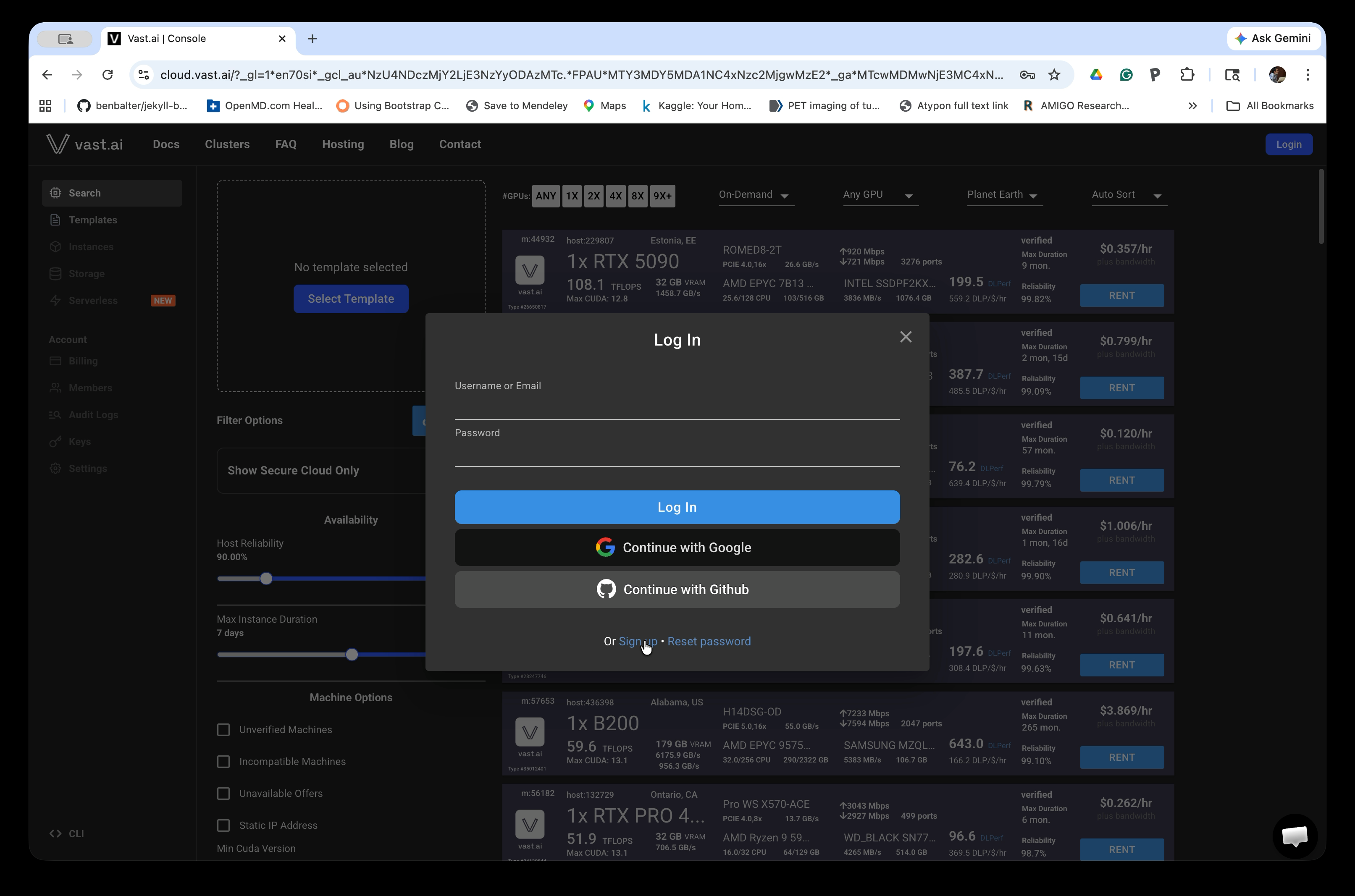This screenshot has width=1355, height=896.
Task: Continue with Google sign-in
Action: [x=677, y=548]
